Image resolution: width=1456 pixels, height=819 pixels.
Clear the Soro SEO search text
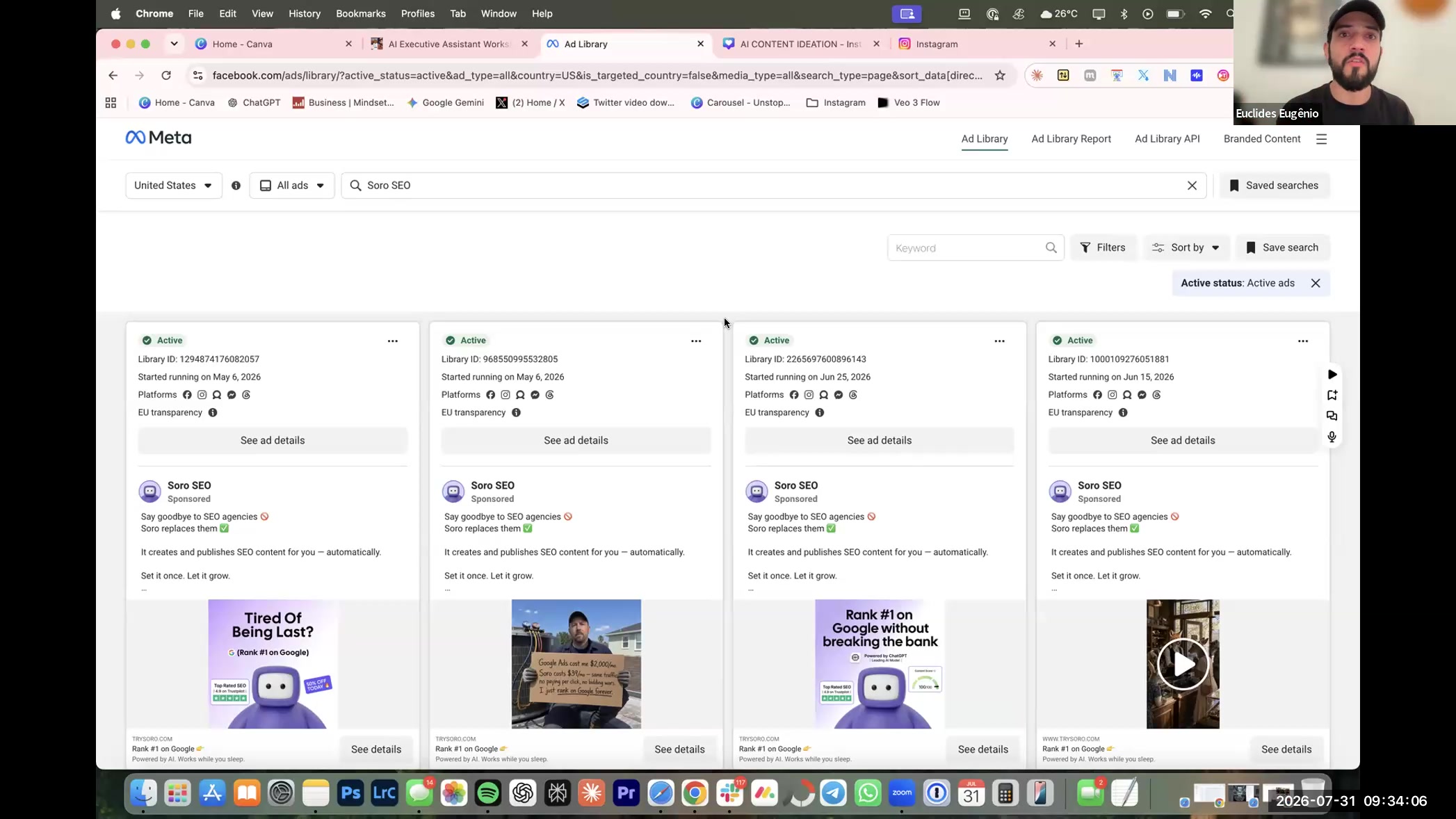point(1192,186)
